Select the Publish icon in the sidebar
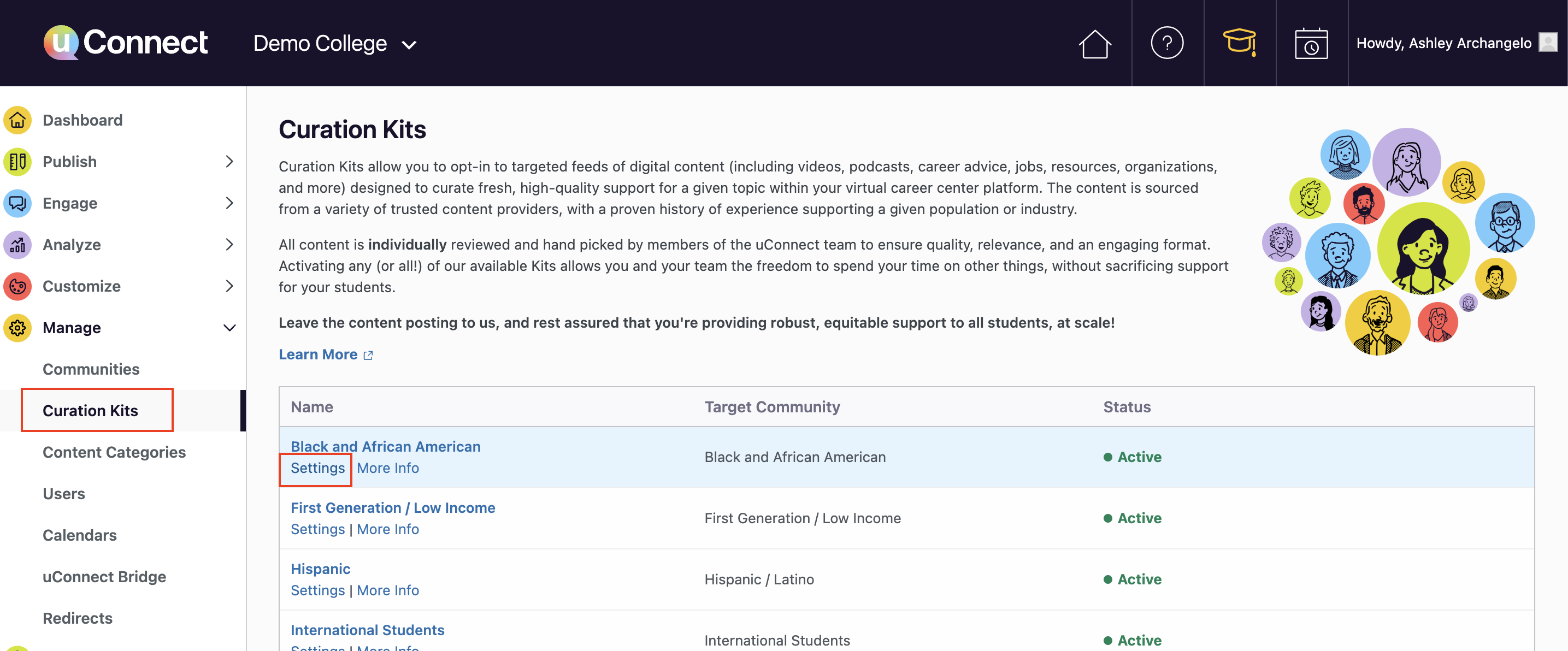 coord(17,161)
